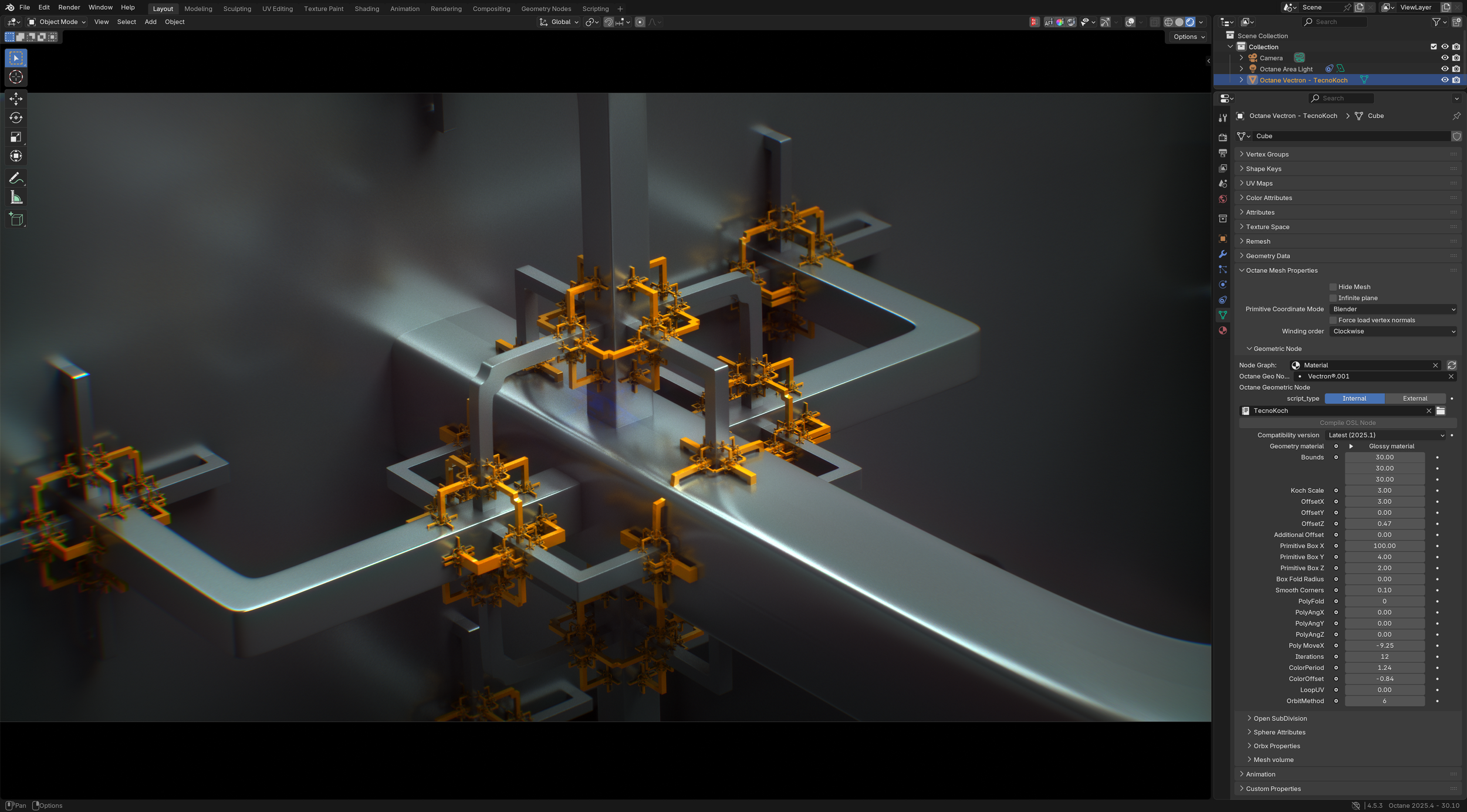Image resolution: width=1467 pixels, height=812 pixels.
Task: Click the Koch Scale value slider
Action: [1384, 490]
